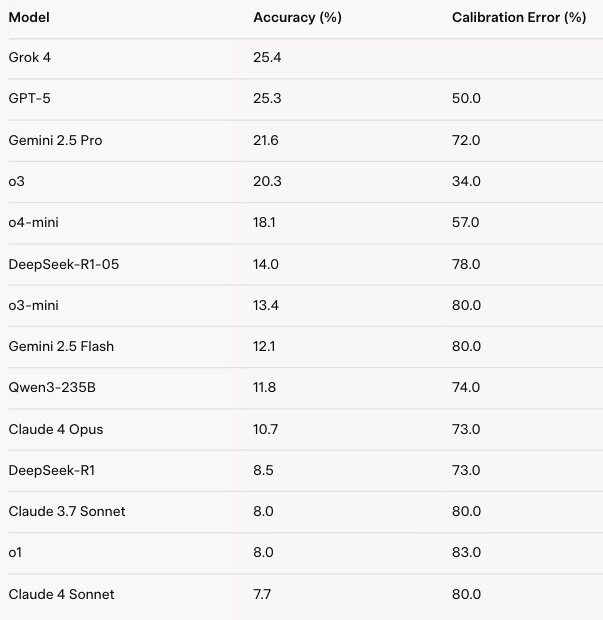Click the Accuracy (%) column header
Viewport: 603px width, 620px height.
[297, 17]
